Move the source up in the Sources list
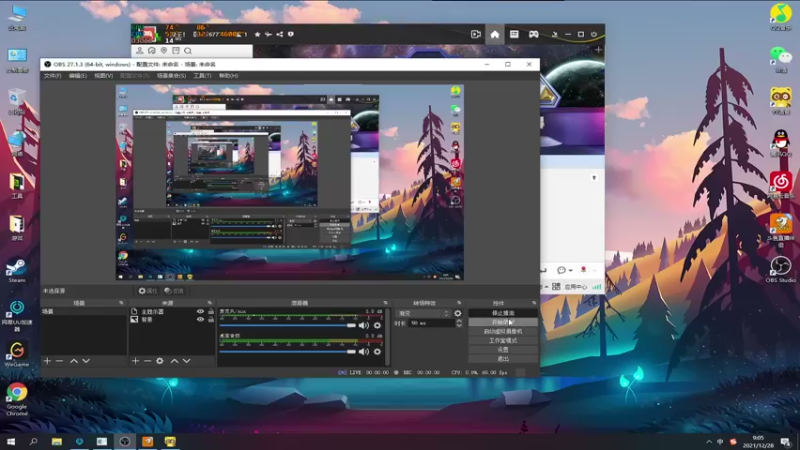Screen dimensions: 800x450 (x=174, y=361)
